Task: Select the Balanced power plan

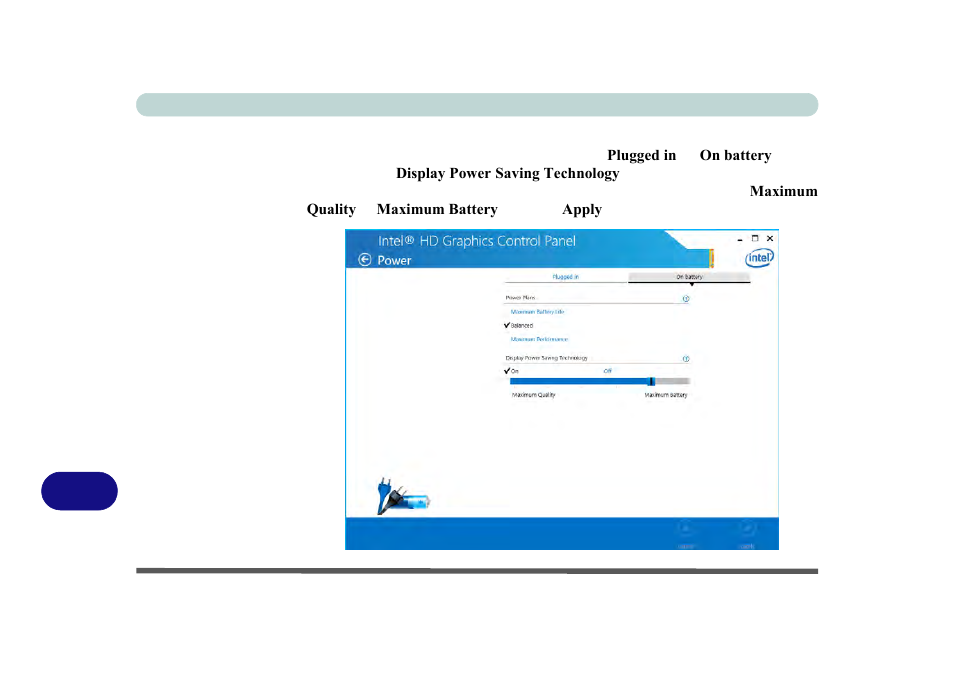Action: point(521,326)
